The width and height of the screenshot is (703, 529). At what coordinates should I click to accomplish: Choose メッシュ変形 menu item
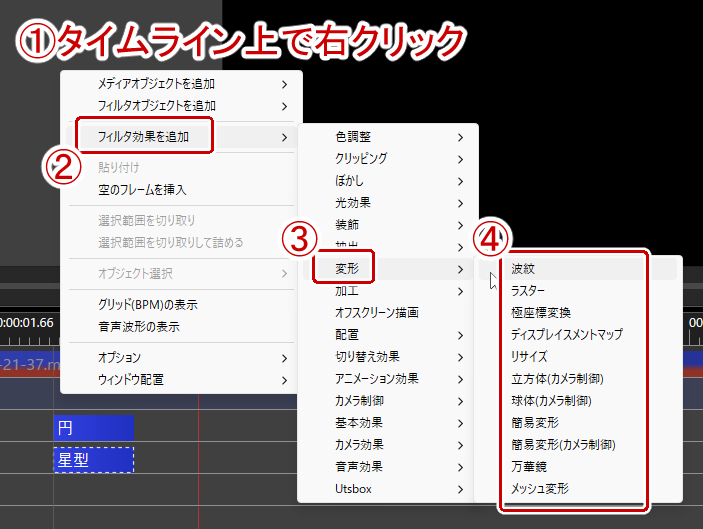tap(577, 489)
